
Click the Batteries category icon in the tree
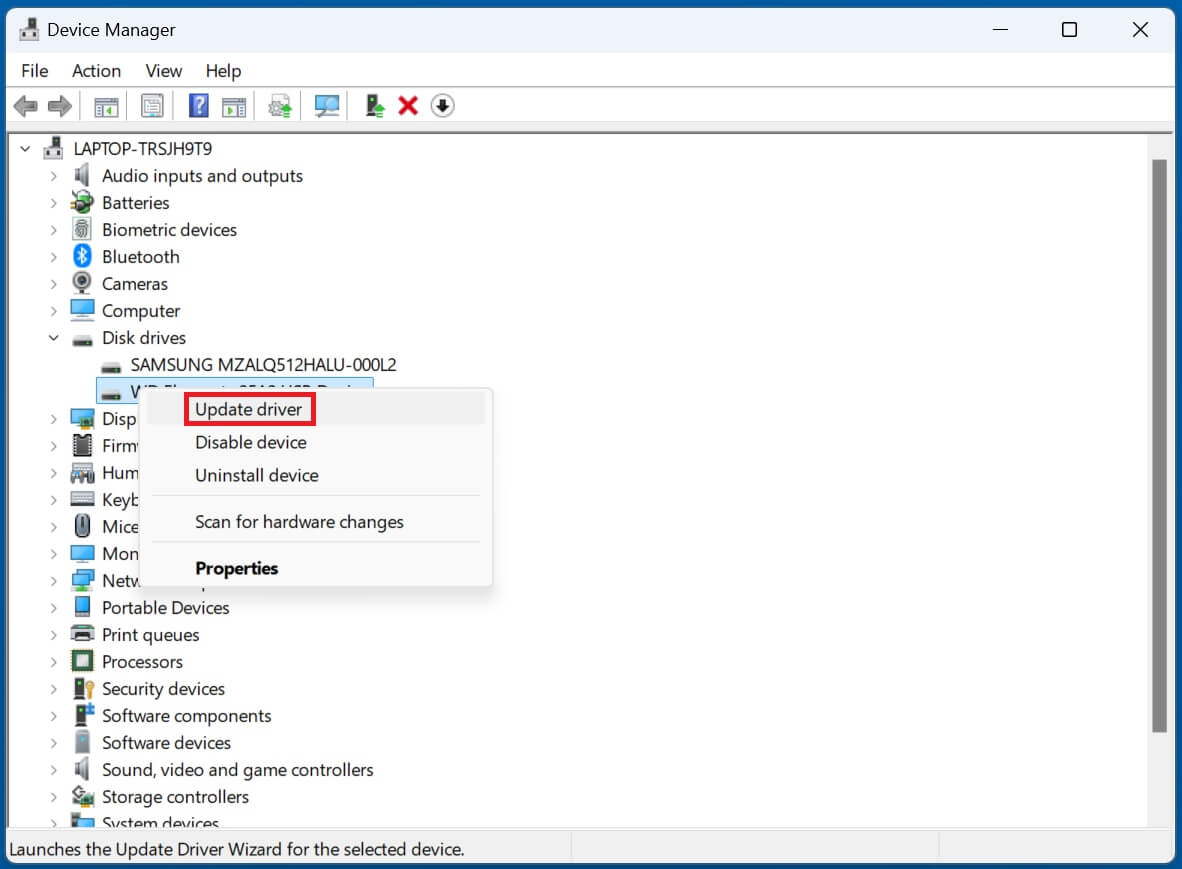coord(81,202)
